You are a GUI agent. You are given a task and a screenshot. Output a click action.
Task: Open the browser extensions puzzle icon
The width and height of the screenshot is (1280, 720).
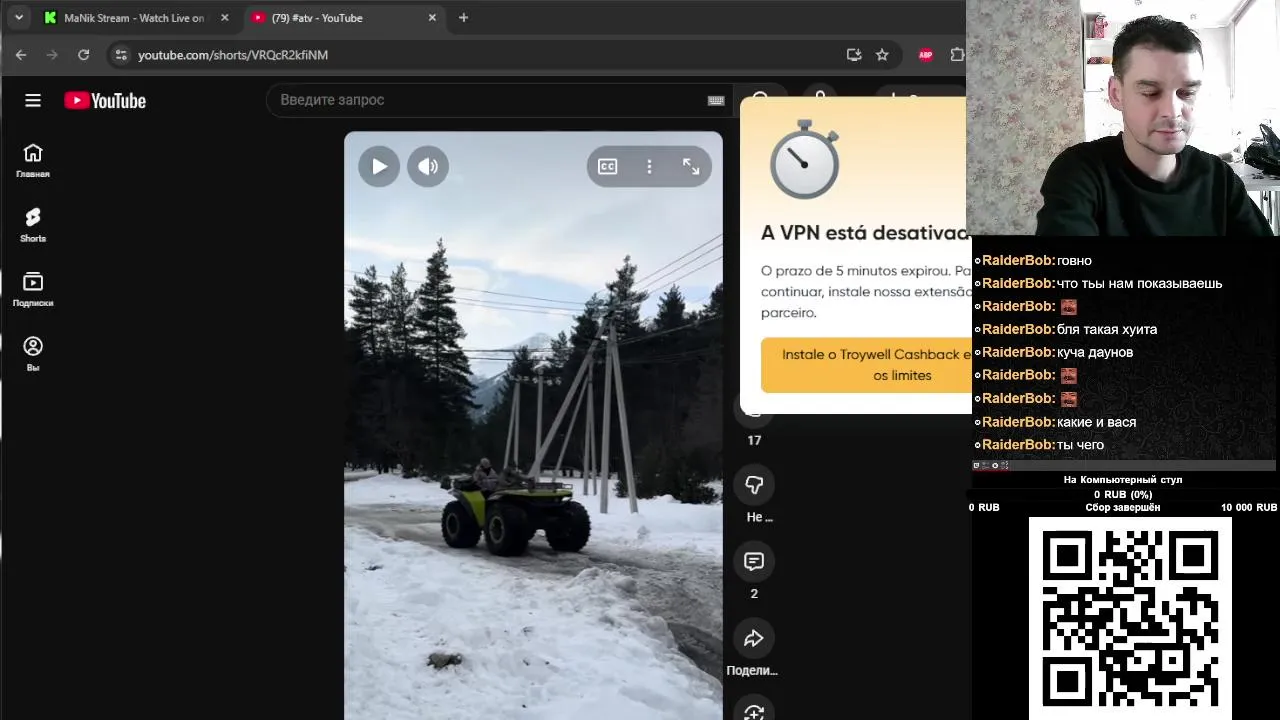[x=957, y=55]
